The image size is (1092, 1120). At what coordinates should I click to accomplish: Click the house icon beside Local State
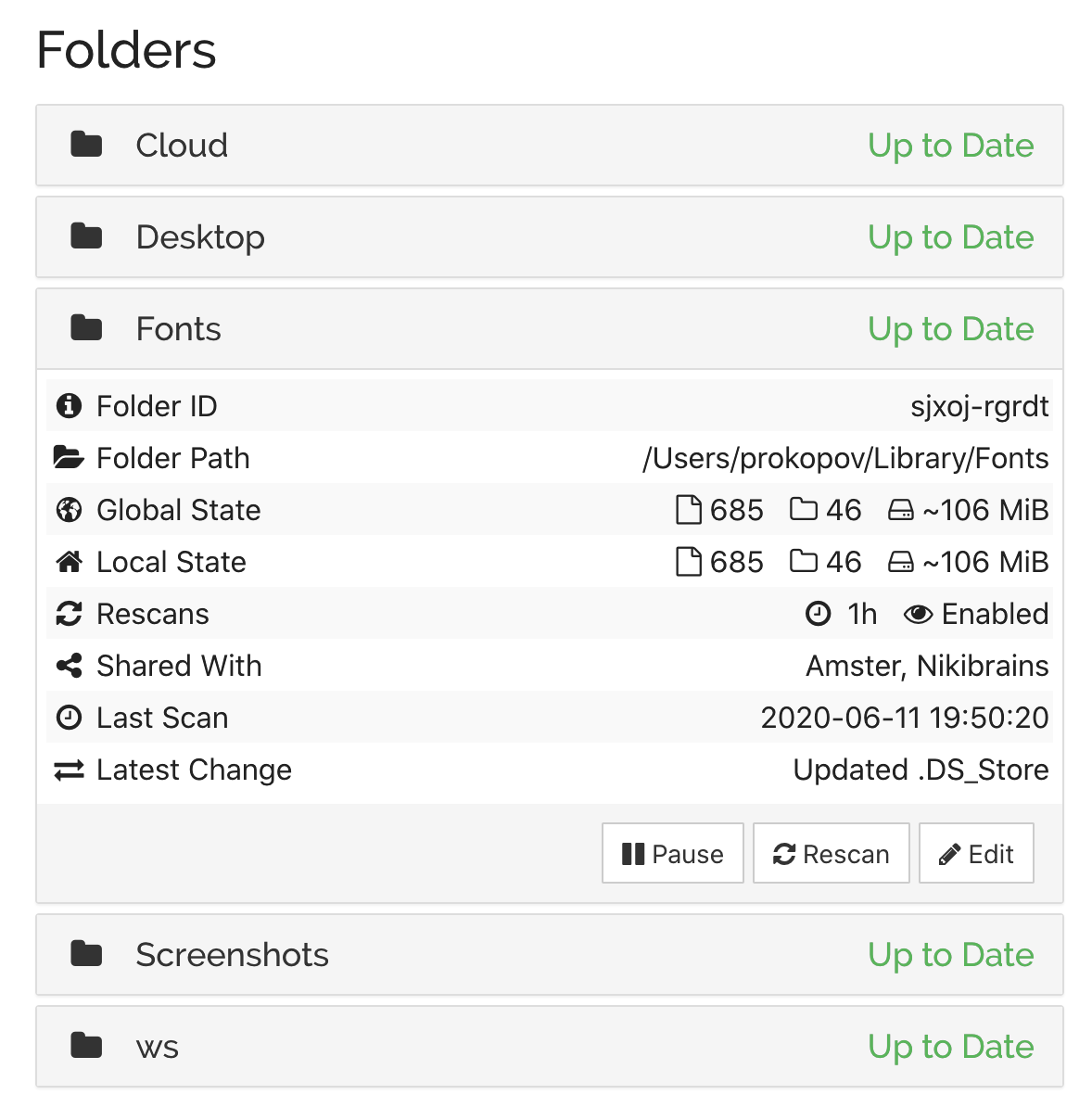69,562
